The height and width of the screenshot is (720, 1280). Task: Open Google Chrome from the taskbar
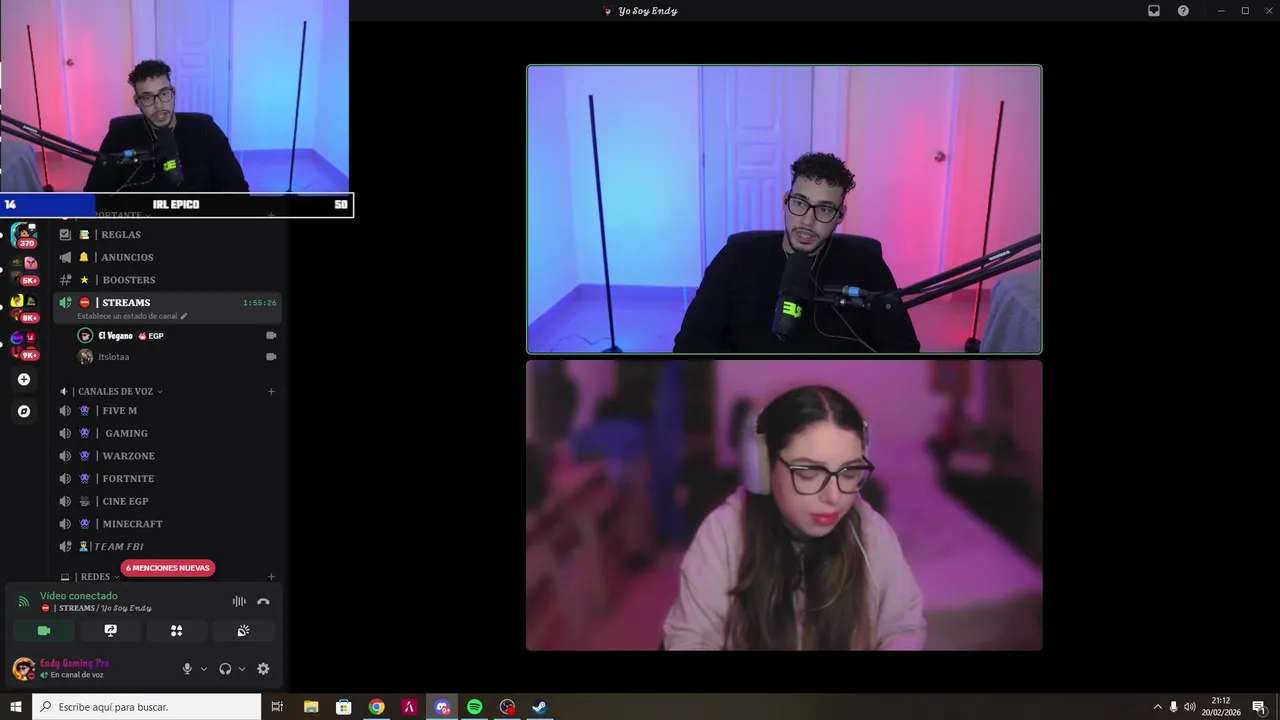(376, 707)
